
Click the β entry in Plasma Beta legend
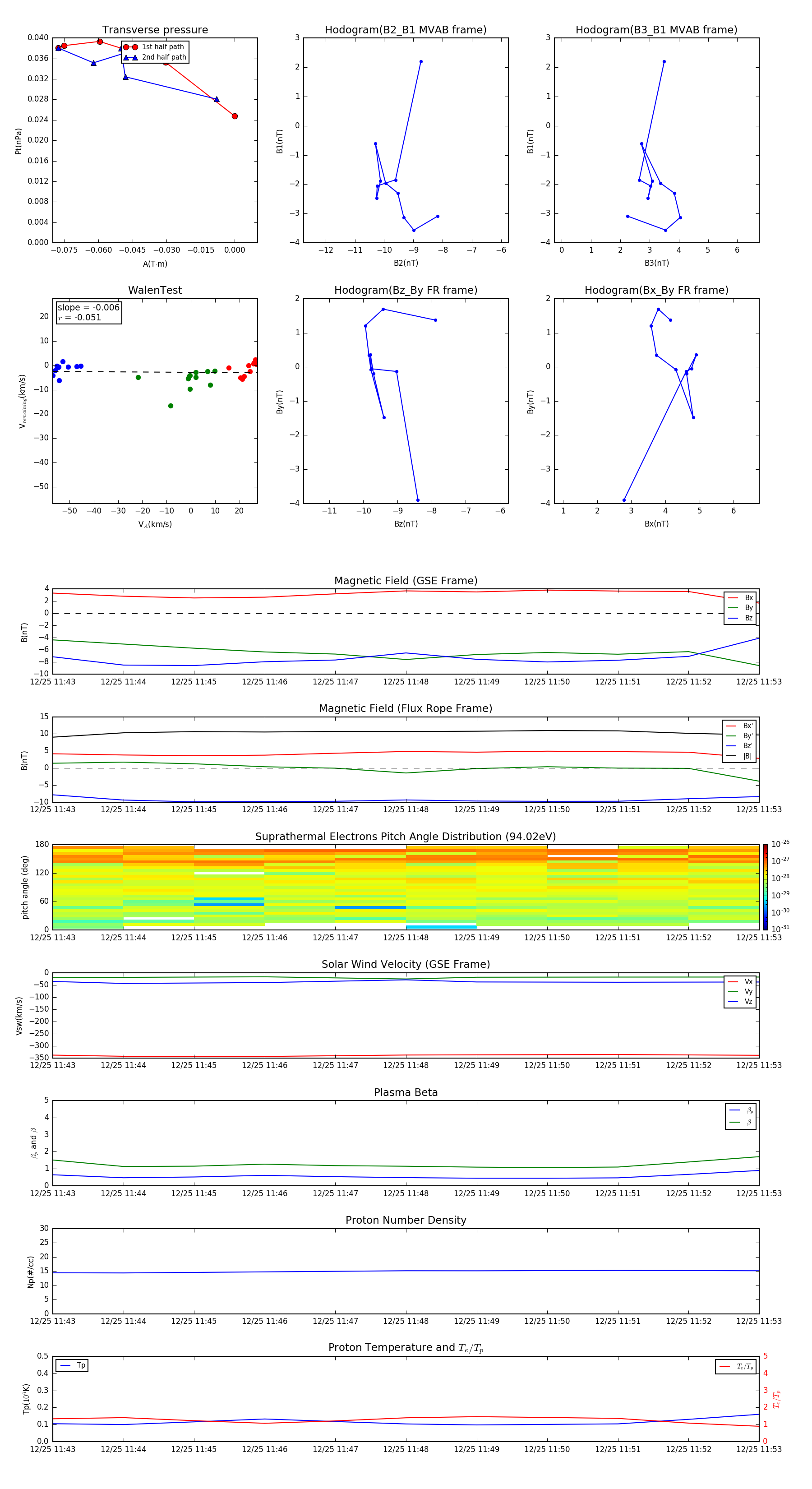tap(741, 1122)
